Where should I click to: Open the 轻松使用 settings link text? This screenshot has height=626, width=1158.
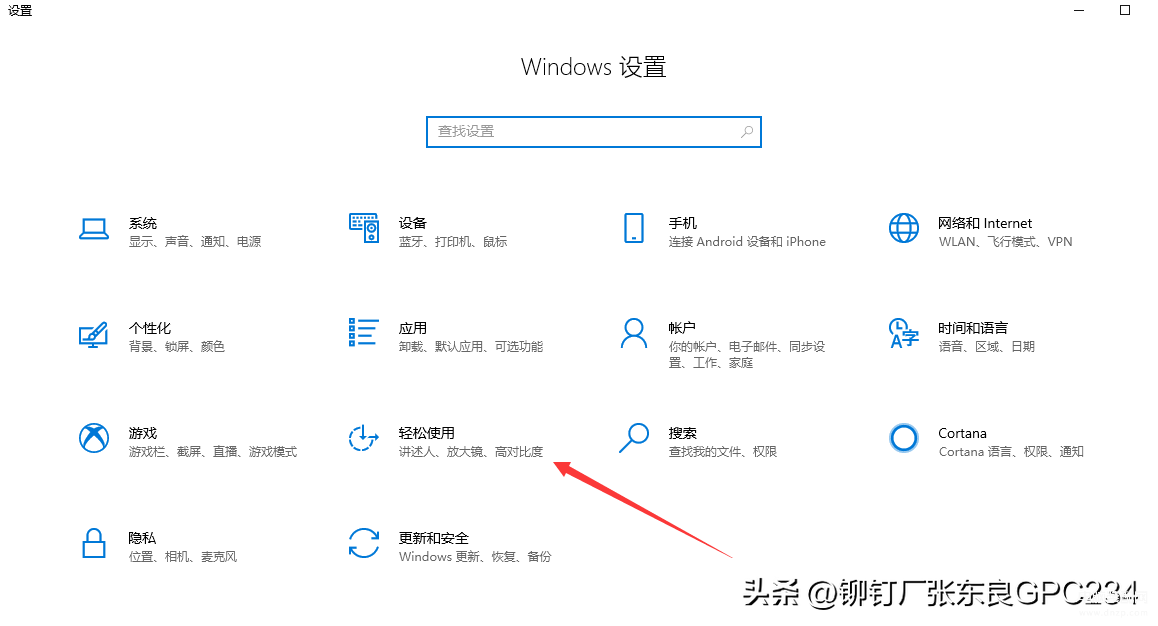(426, 433)
